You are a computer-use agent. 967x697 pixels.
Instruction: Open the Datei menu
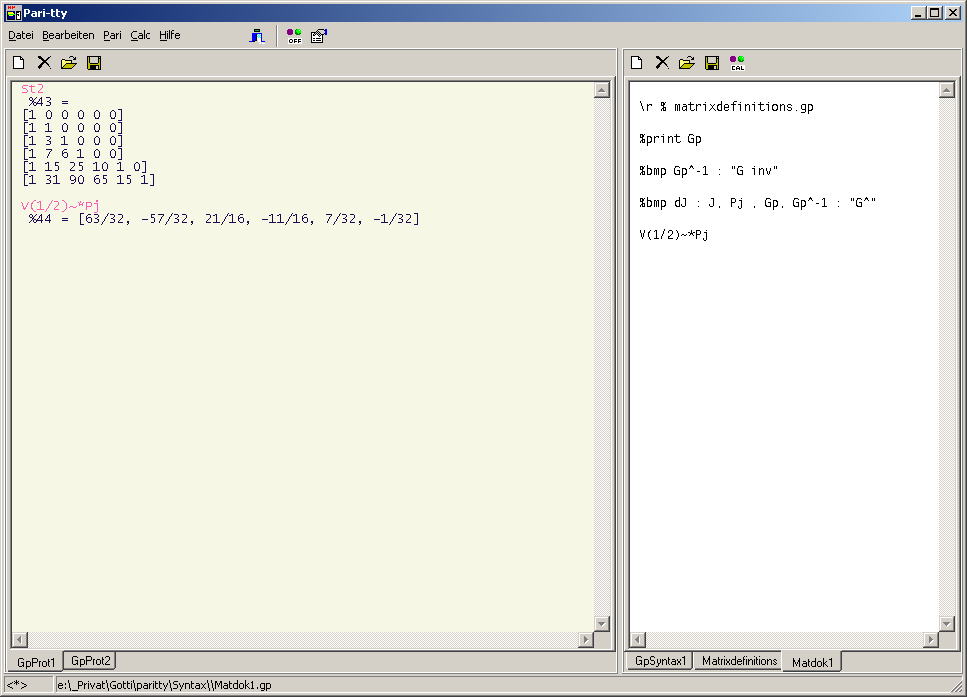(x=21, y=35)
